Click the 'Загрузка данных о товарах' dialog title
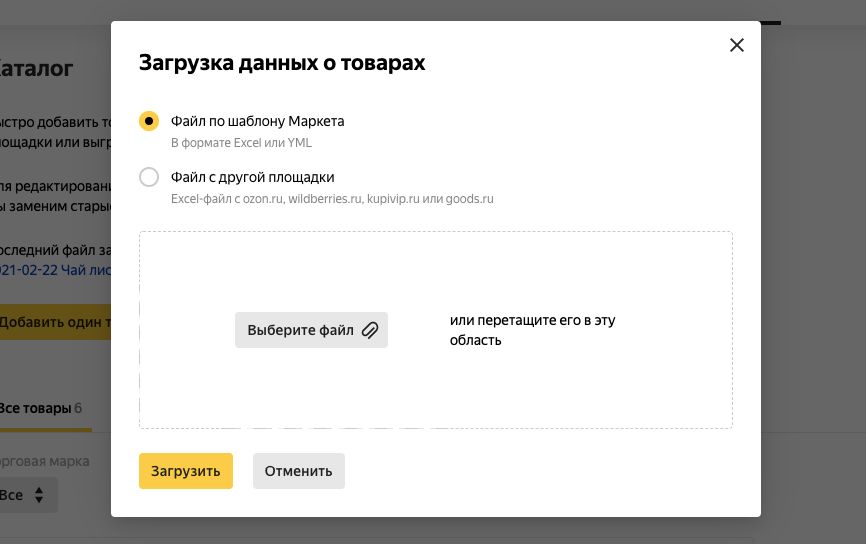Image resolution: width=866 pixels, height=544 pixels. pyautogui.click(x=282, y=63)
